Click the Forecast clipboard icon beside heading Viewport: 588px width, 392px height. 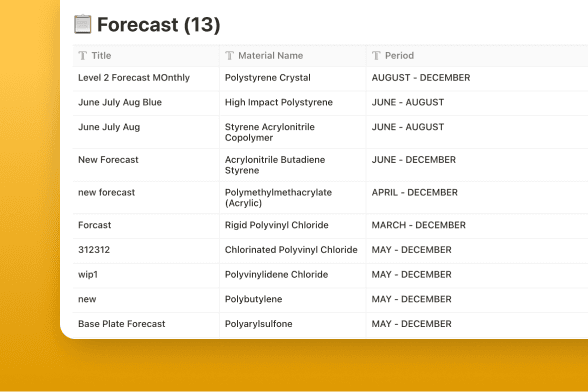pos(82,24)
